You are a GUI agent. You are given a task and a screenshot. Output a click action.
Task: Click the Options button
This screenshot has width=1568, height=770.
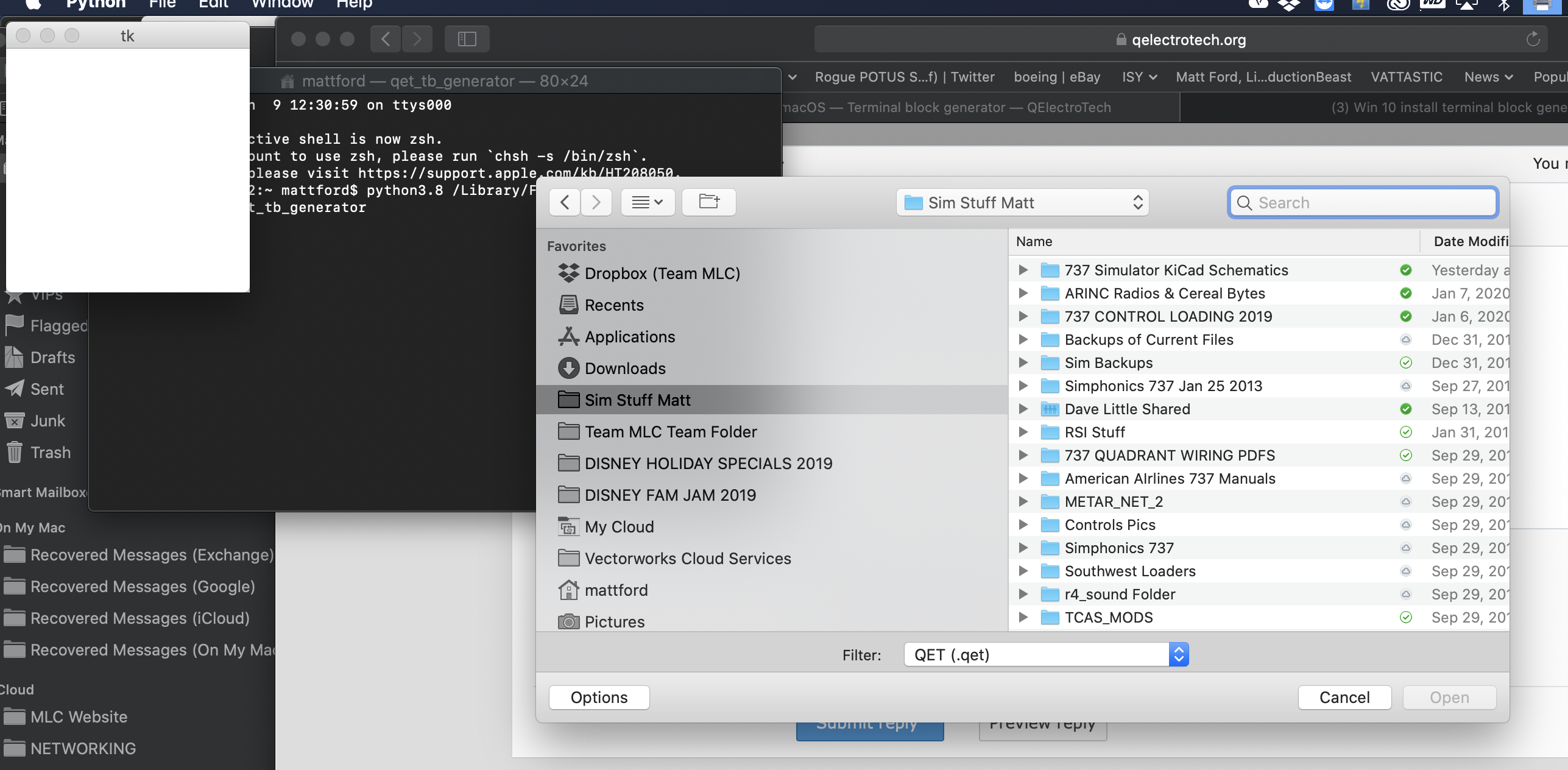599,698
